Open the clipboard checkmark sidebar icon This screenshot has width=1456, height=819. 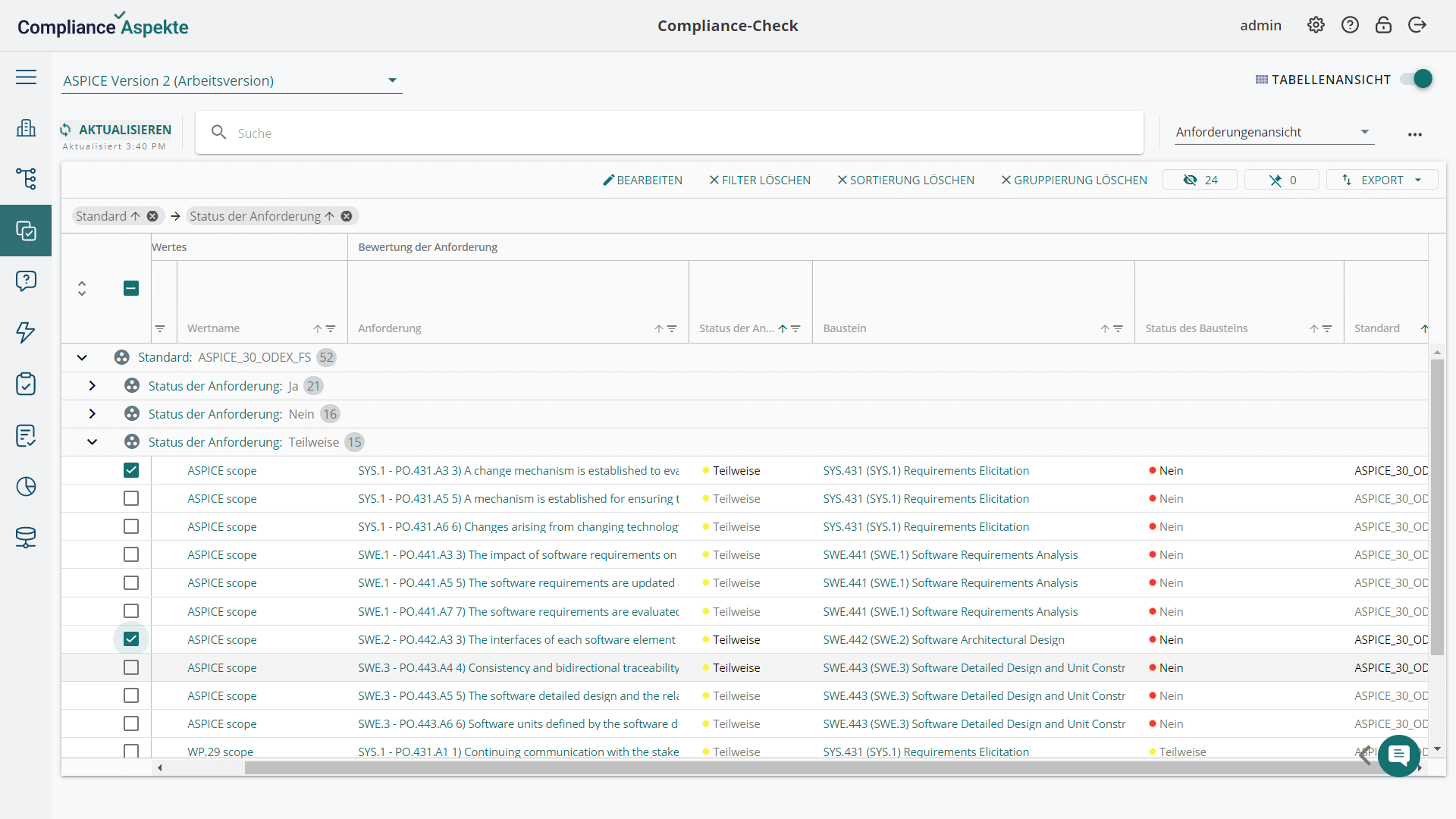click(26, 384)
